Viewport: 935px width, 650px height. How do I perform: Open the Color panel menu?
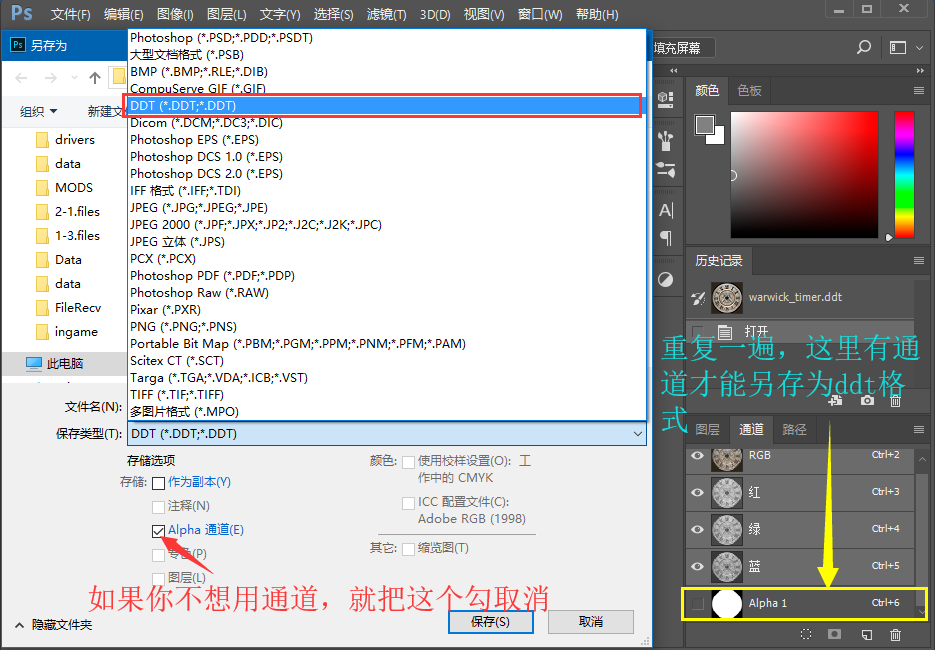tap(918, 91)
